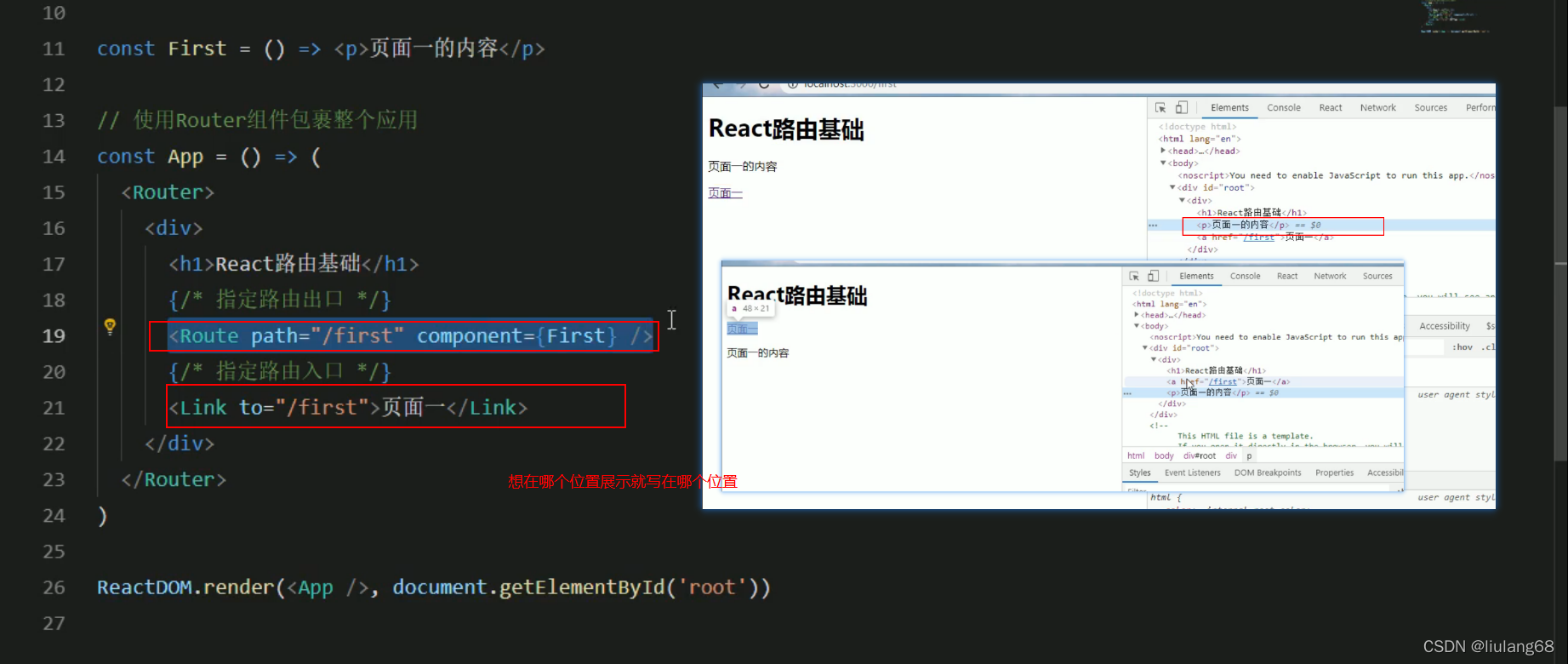
Task: Click the lightbulb quick-fix icon on line 19
Action: click(110, 326)
